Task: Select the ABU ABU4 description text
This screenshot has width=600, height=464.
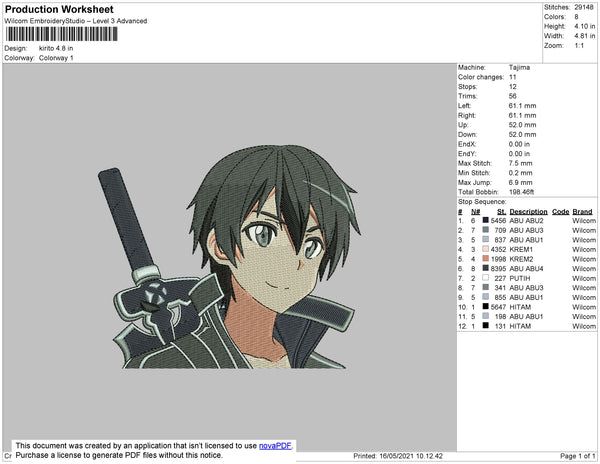Action: point(527,269)
